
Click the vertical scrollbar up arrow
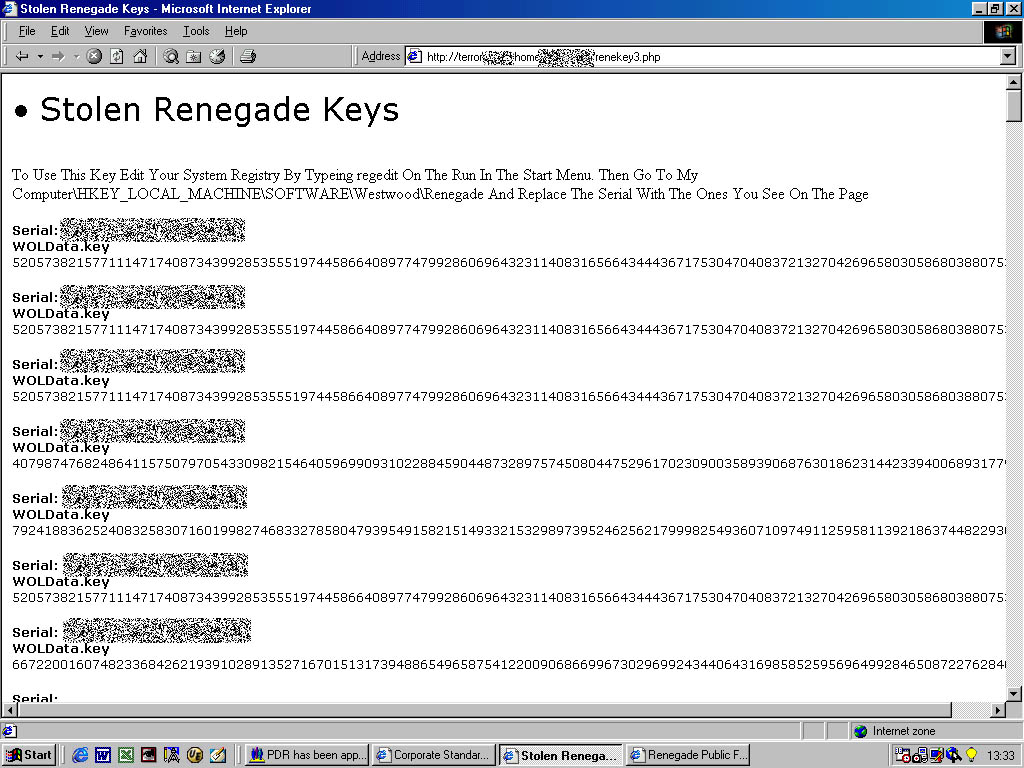coord(1014,83)
